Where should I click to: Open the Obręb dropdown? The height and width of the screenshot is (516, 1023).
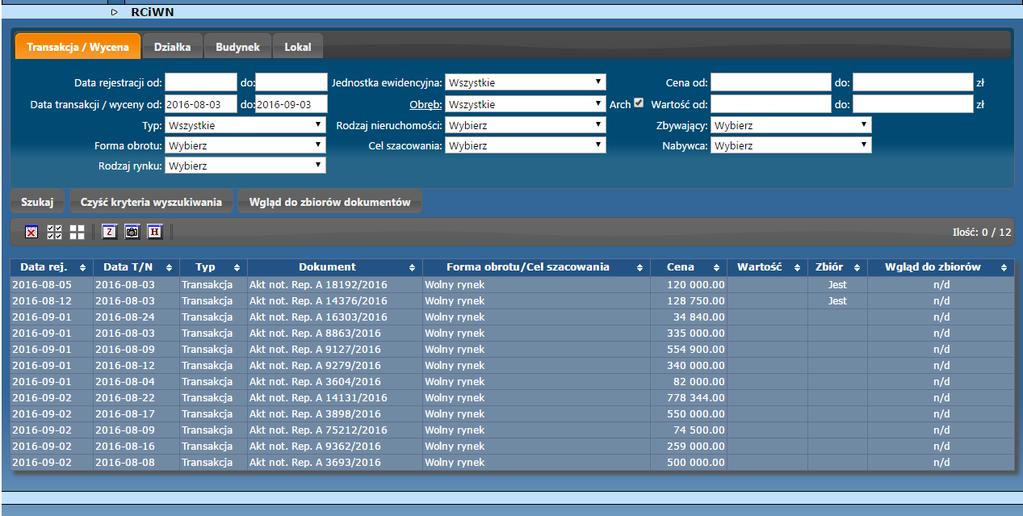coord(525,104)
